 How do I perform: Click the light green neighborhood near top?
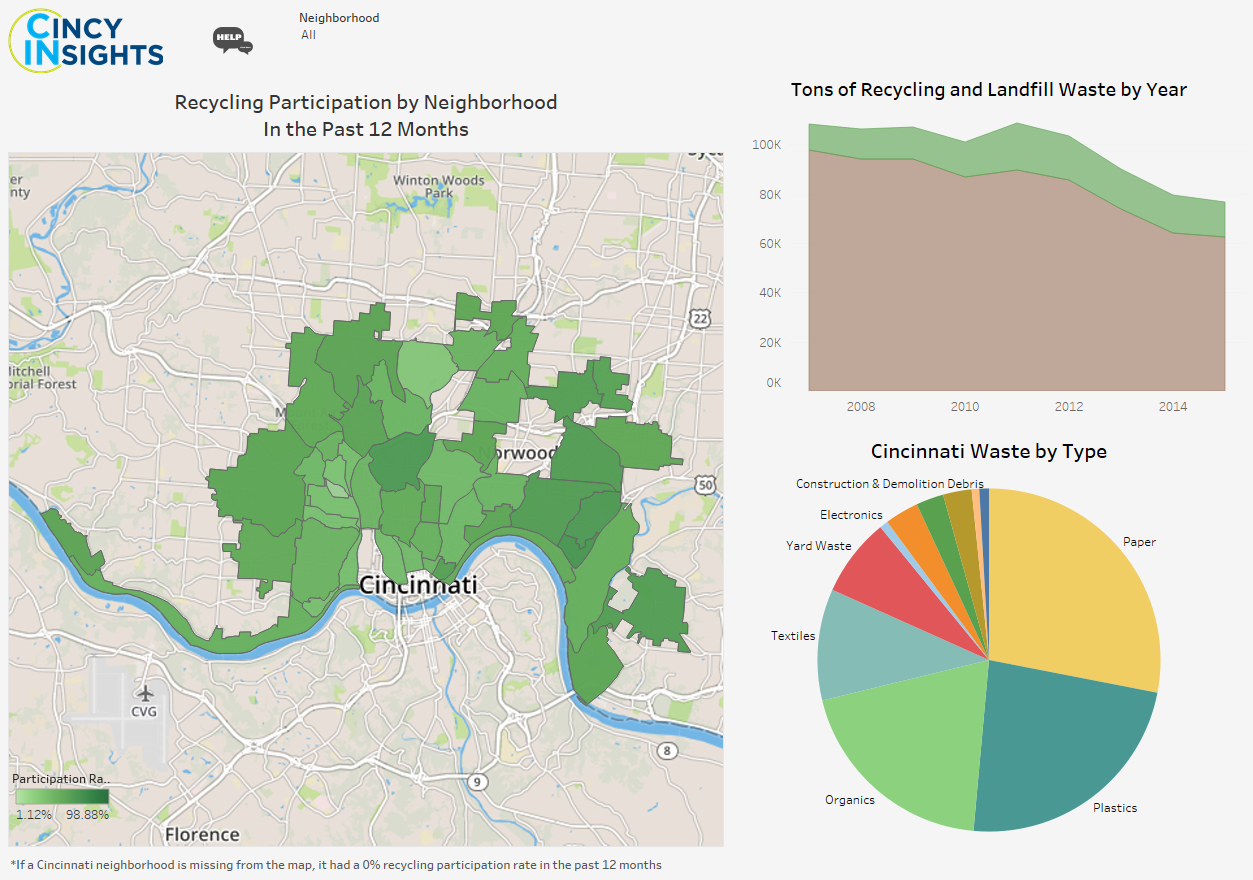click(426, 367)
